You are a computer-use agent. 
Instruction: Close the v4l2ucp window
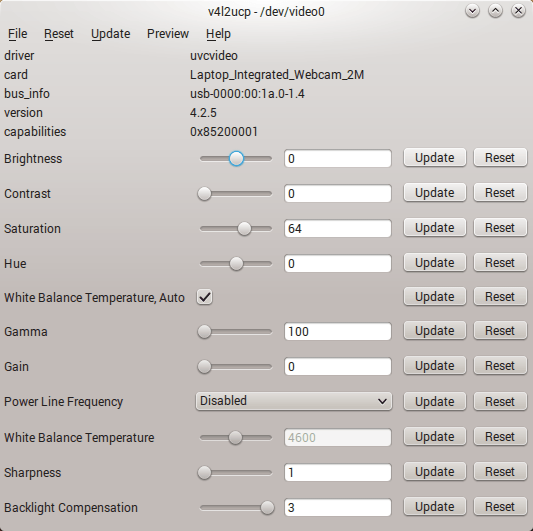(518, 11)
